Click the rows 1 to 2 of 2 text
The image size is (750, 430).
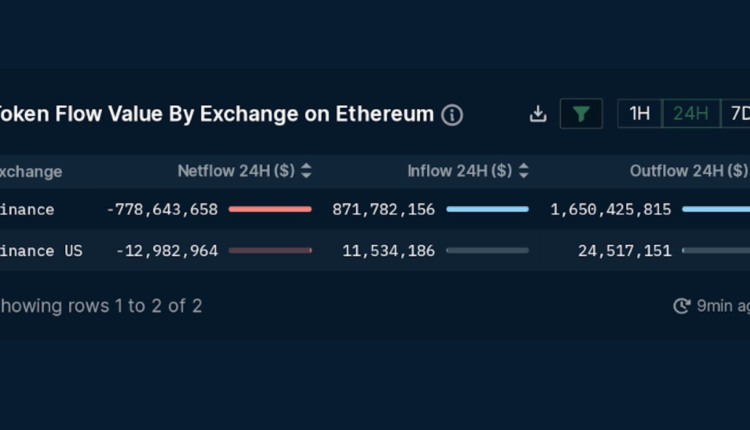click(x=101, y=306)
